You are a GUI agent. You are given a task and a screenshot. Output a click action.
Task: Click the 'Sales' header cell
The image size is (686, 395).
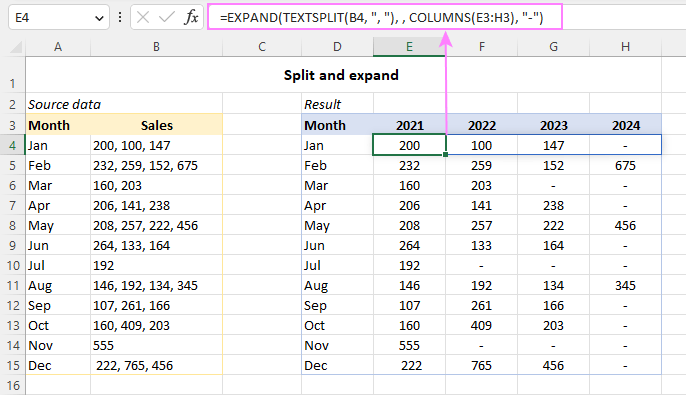coord(157,126)
